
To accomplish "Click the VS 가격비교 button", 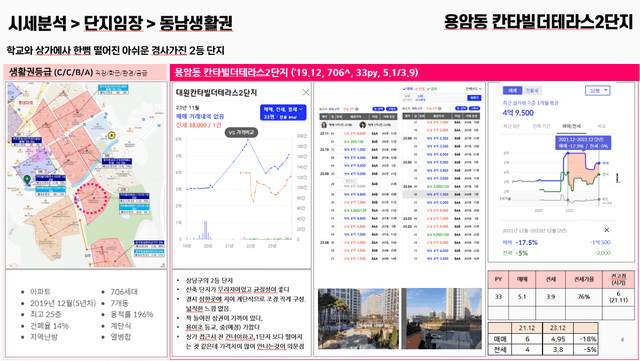I will point(241,132).
